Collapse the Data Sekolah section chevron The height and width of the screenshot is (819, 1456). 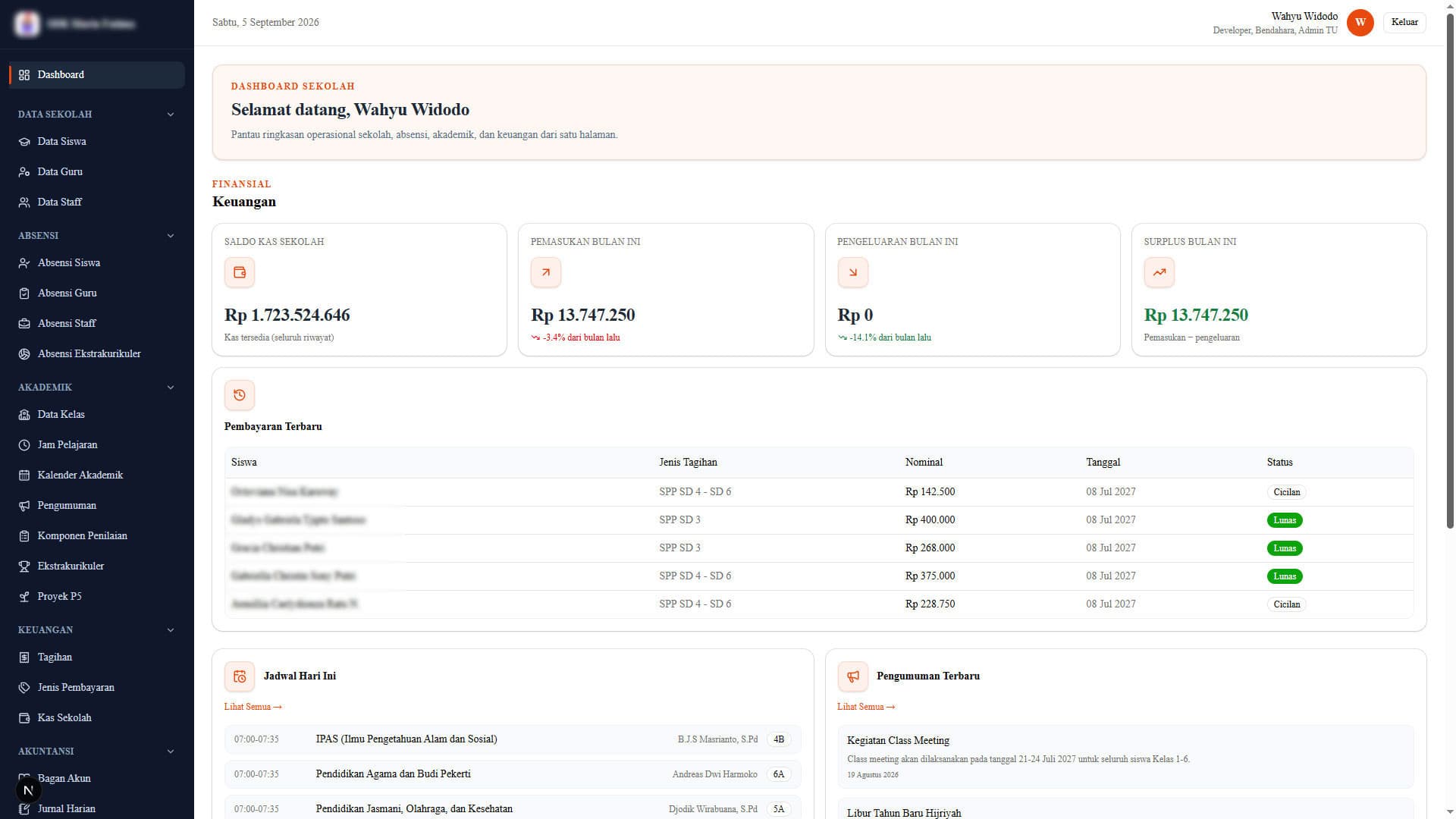click(x=171, y=115)
